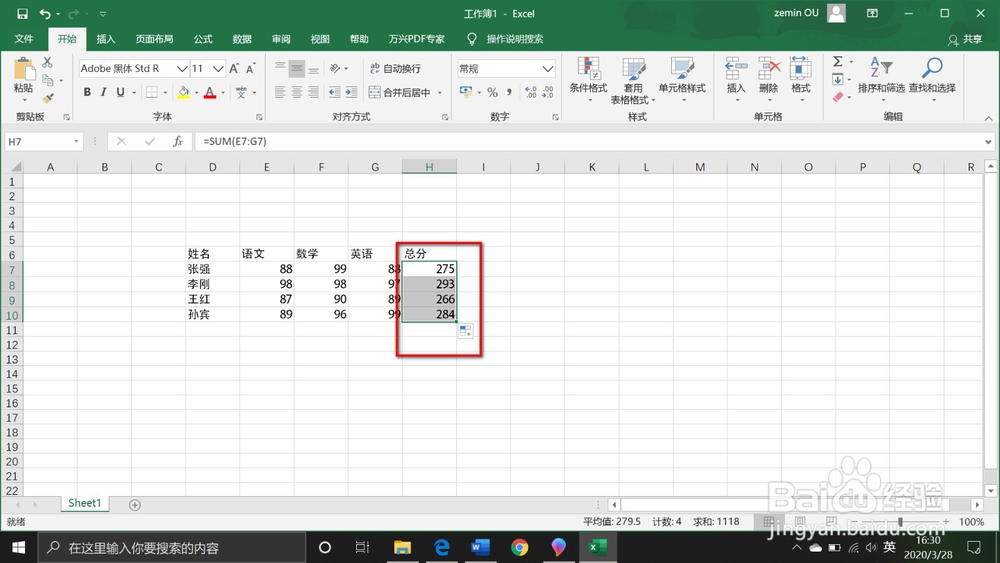
Task: Switch to the 页面布局 tab
Action: click(154, 39)
